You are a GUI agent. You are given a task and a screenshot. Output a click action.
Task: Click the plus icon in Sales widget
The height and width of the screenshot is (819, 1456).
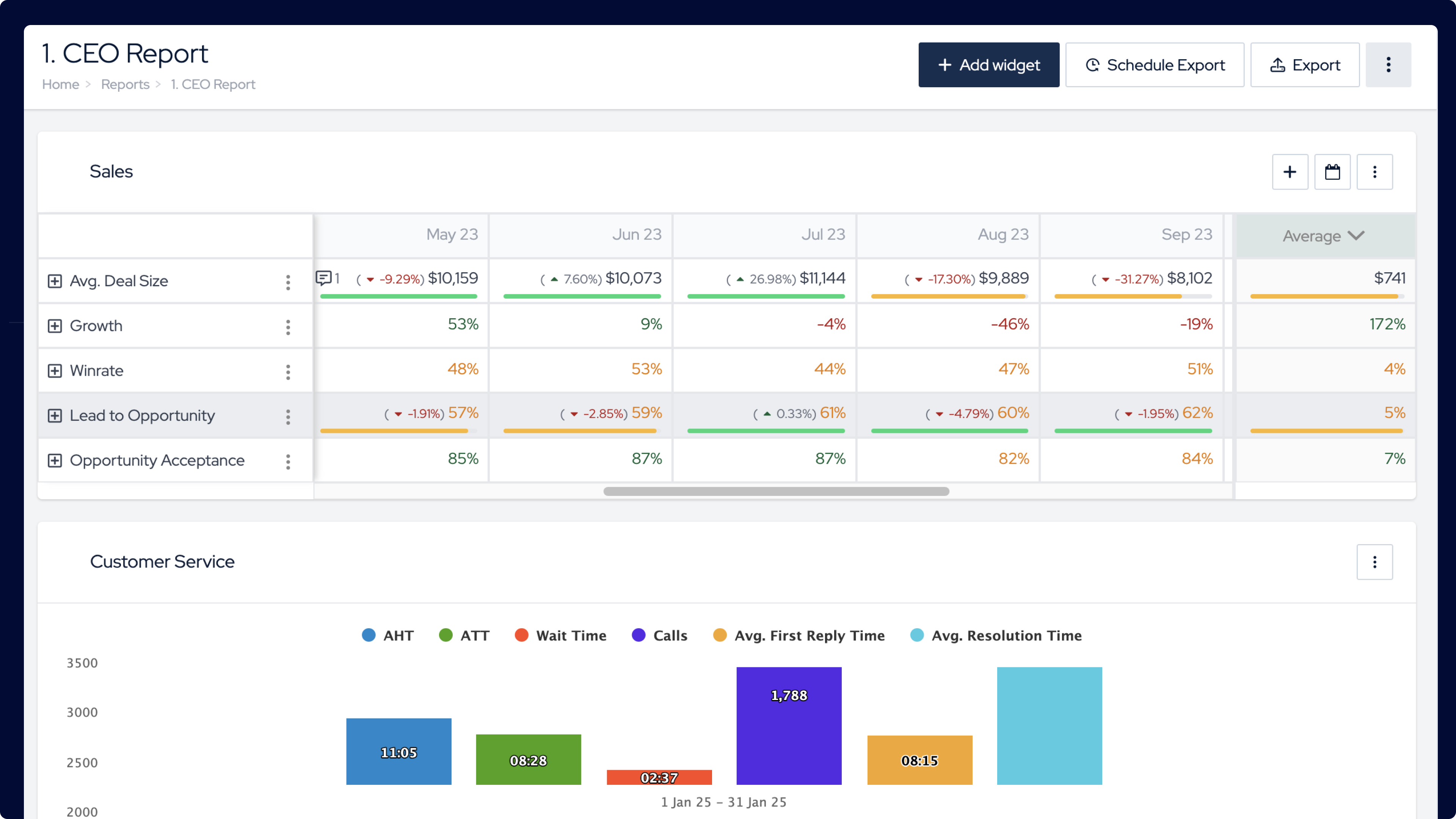(x=1290, y=172)
